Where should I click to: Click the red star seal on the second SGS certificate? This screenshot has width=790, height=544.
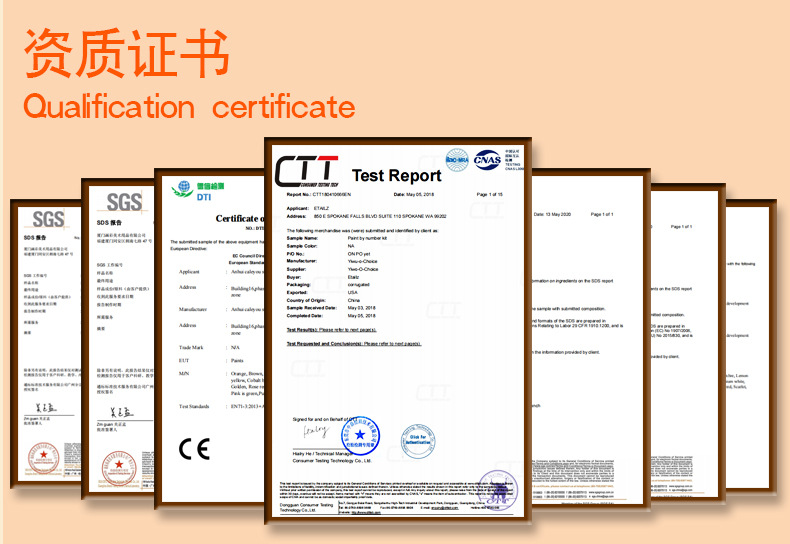(x=119, y=467)
